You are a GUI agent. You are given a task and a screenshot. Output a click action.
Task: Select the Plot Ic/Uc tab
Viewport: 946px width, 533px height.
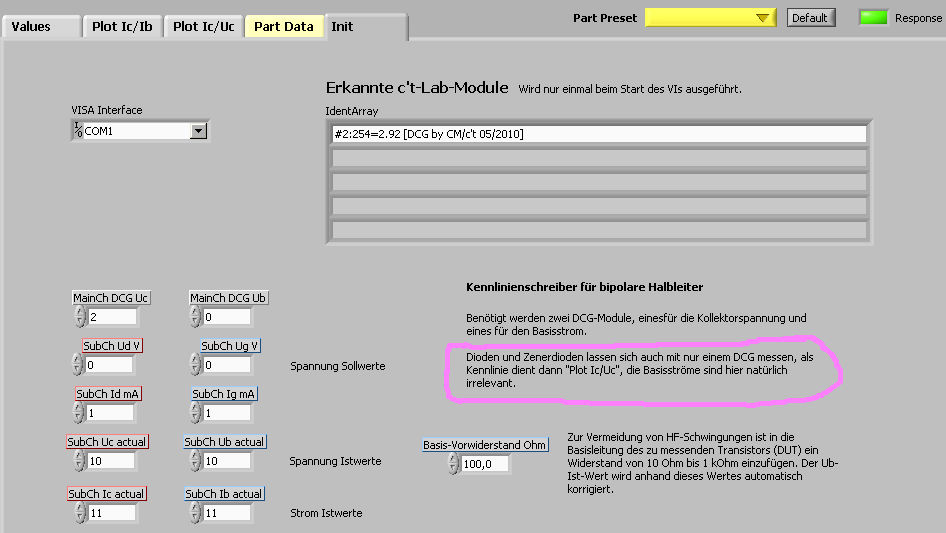[204, 27]
